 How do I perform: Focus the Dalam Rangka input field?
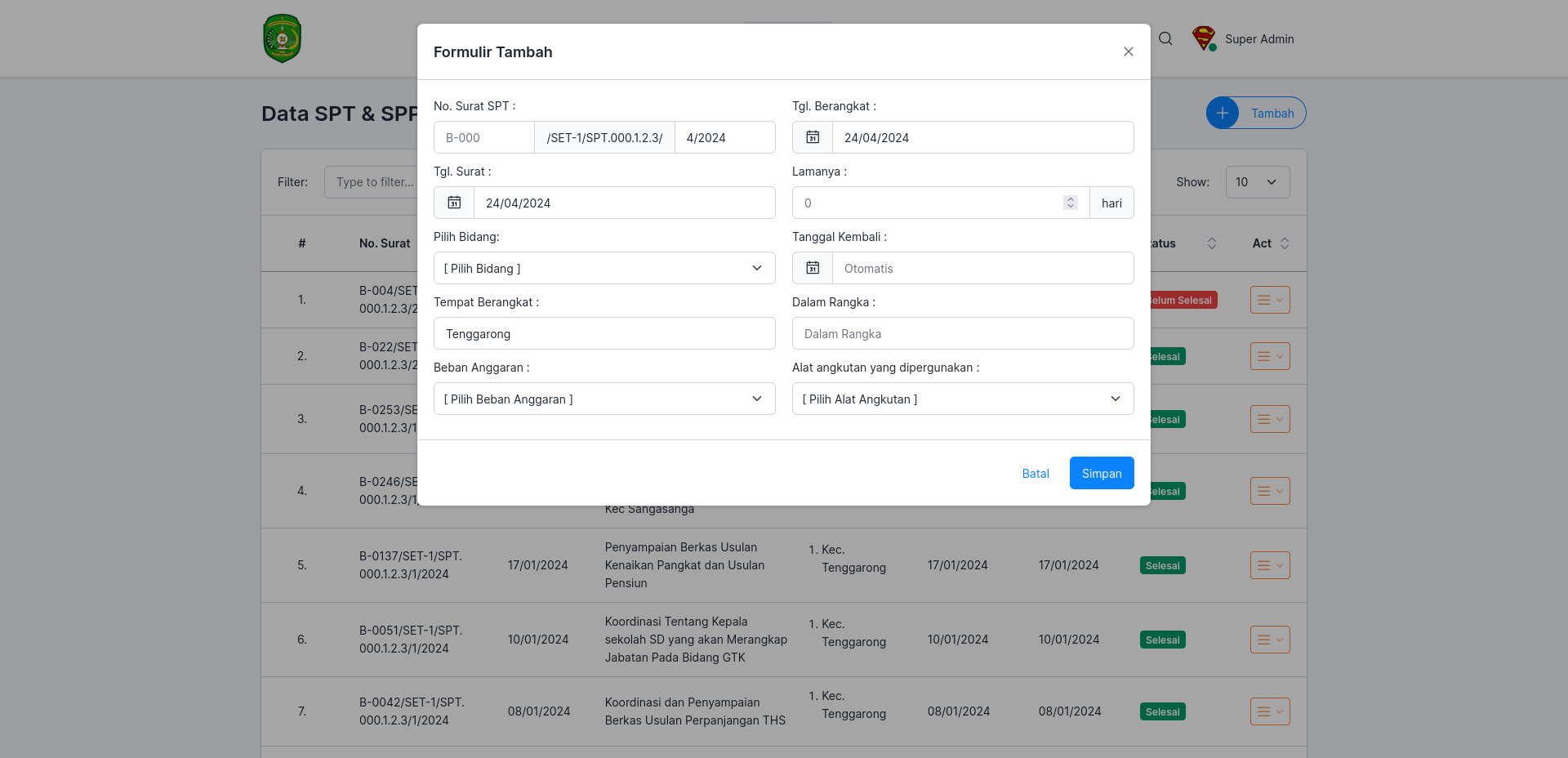click(x=963, y=333)
